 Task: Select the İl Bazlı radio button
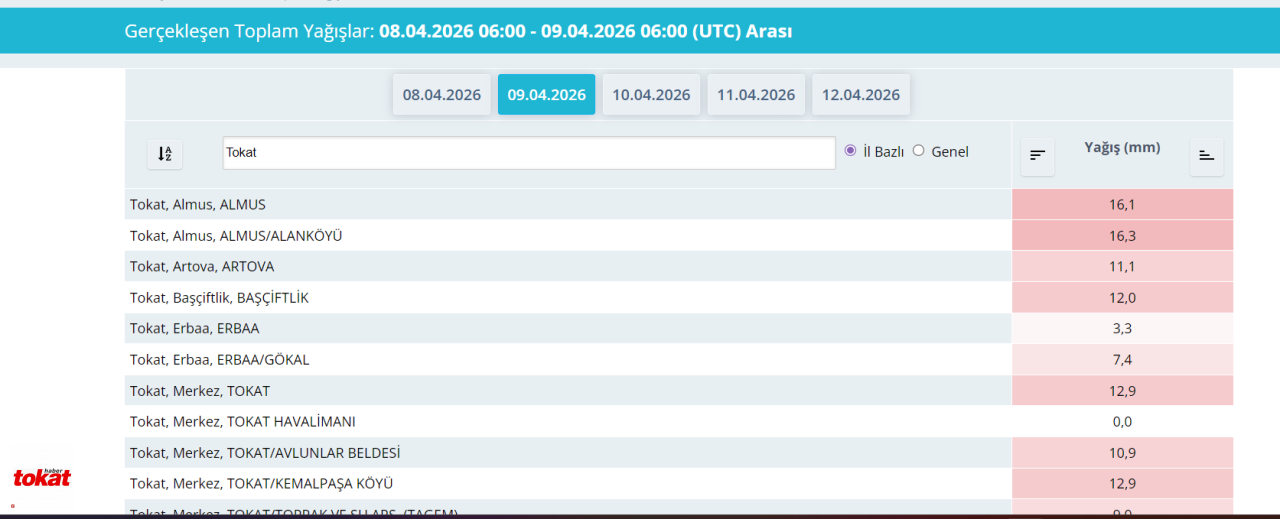[851, 151]
